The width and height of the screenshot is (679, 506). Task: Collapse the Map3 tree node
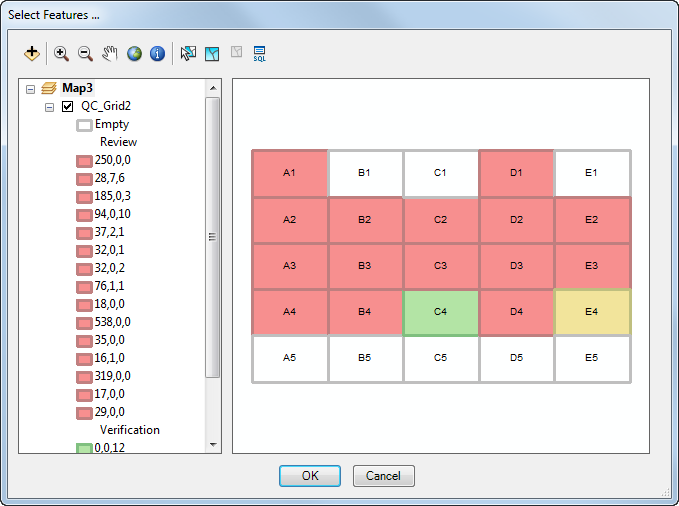30,89
